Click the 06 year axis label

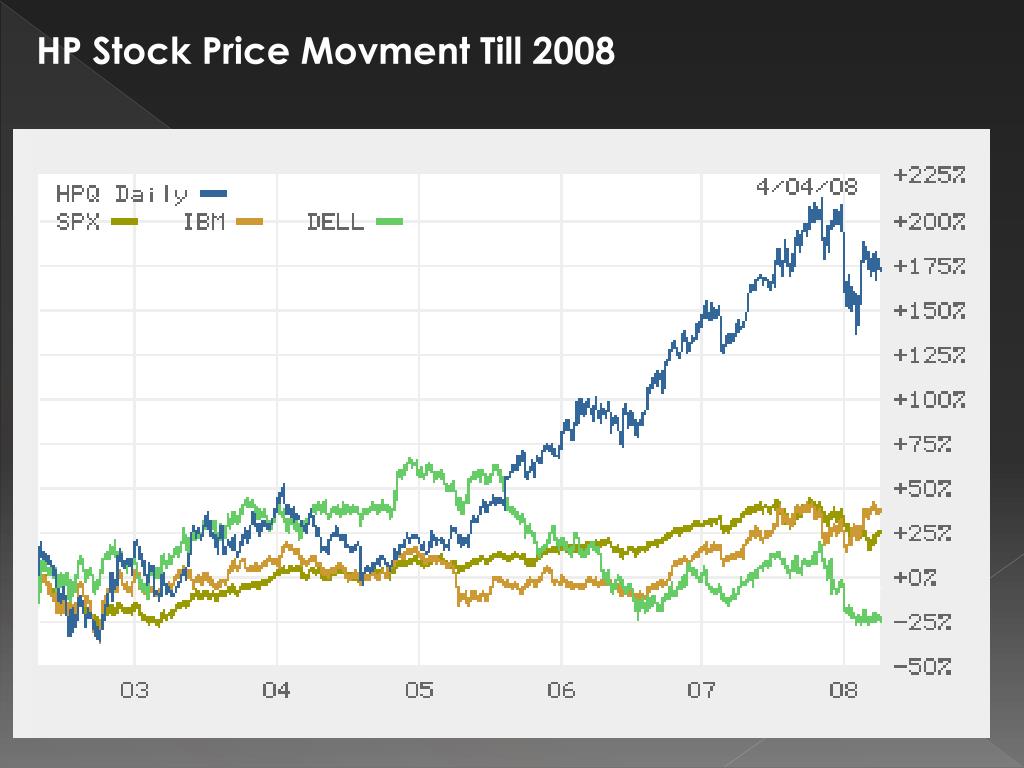click(x=561, y=690)
